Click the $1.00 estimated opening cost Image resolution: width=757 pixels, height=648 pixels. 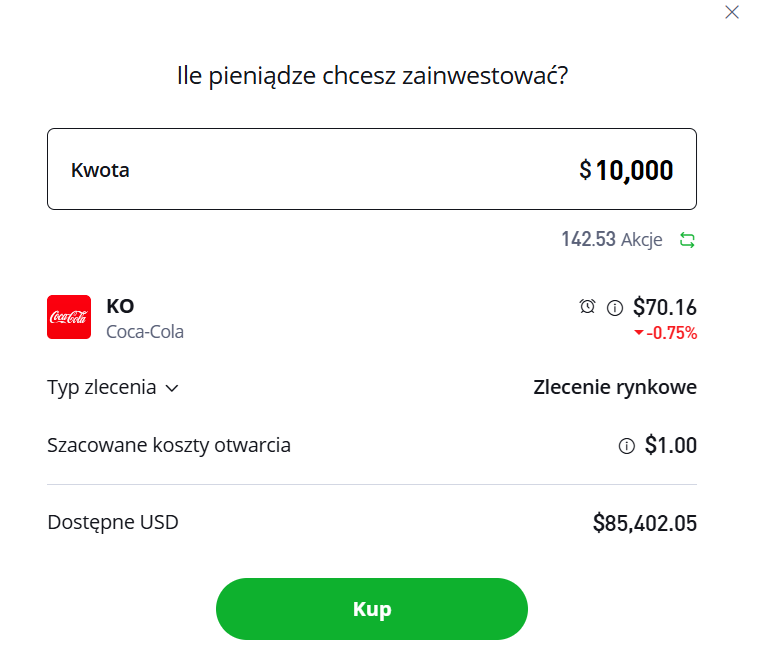(x=671, y=445)
